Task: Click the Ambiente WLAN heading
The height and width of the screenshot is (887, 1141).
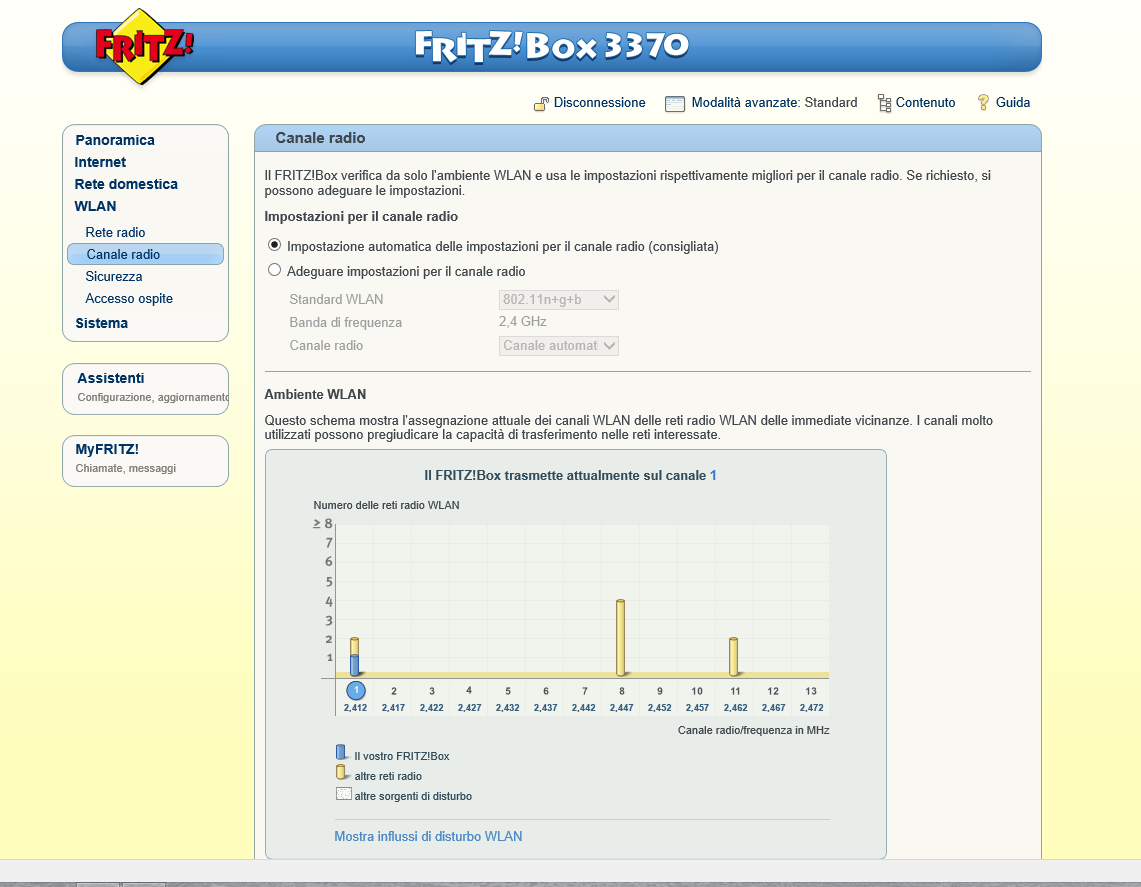Action: coord(315,394)
